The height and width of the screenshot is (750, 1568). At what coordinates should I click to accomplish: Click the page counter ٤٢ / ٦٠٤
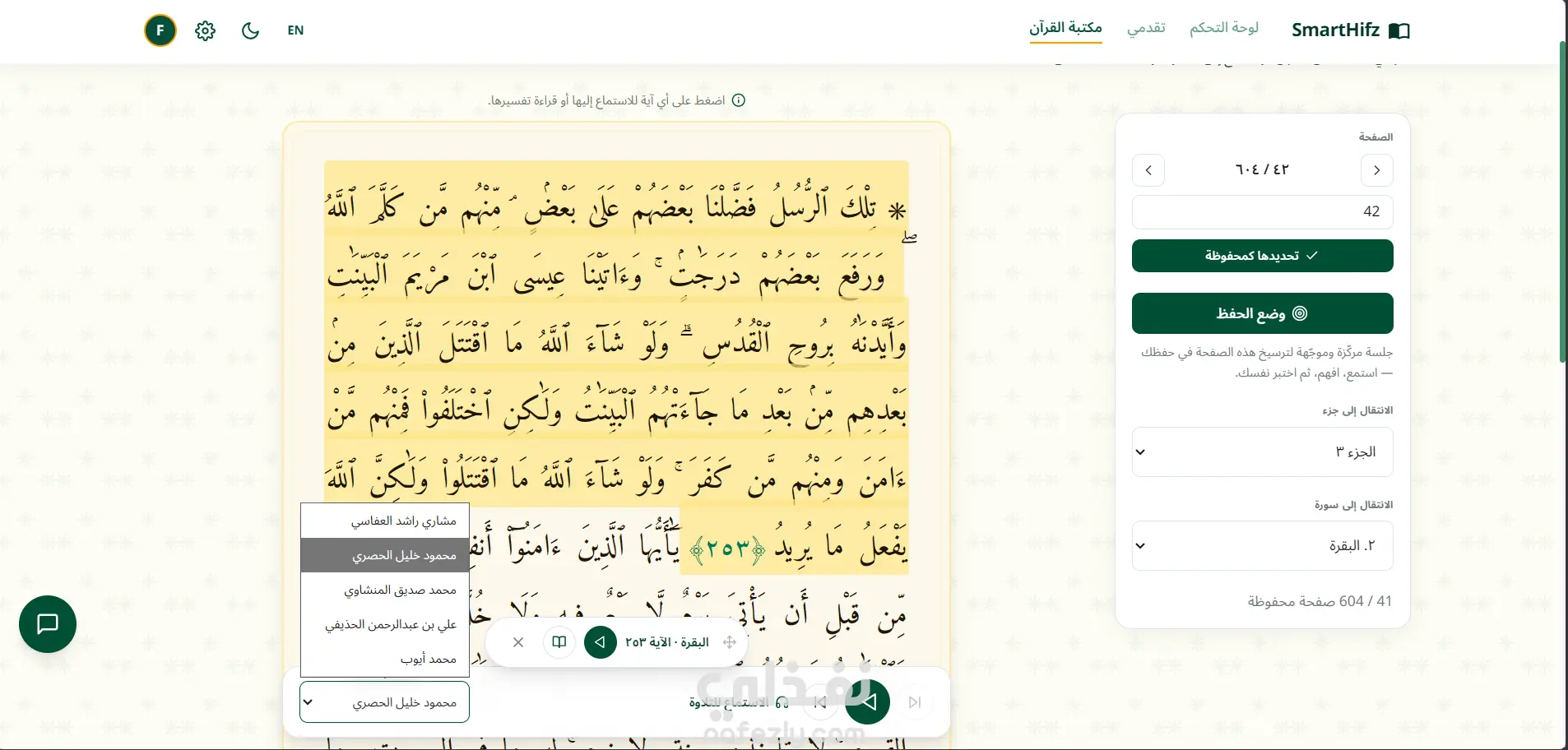(x=1262, y=170)
